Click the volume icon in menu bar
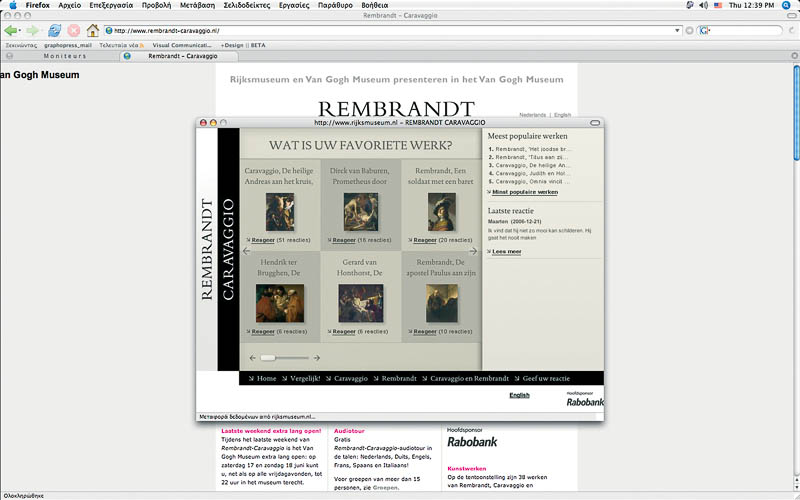Screen dimensions: 800x500 point(704,5)
